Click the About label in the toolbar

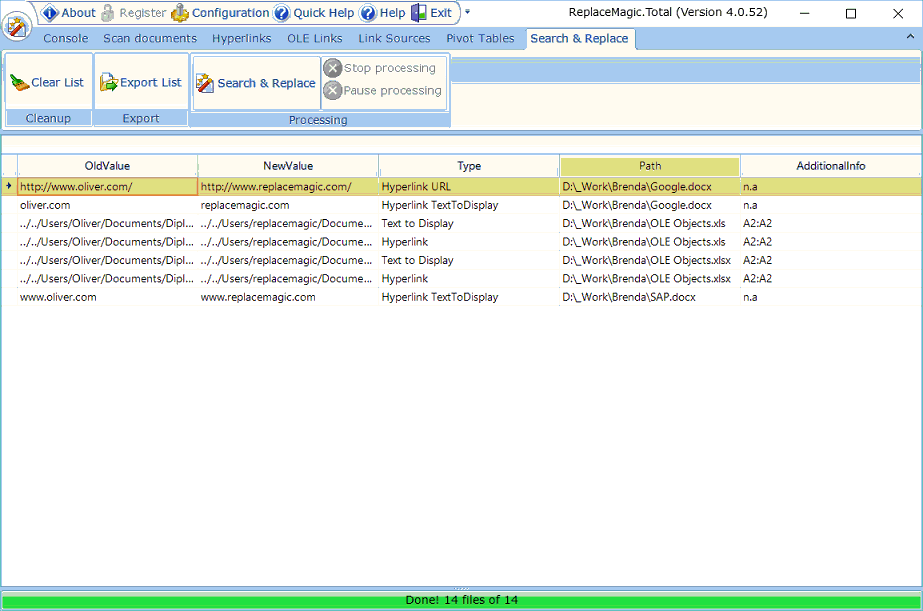(x=78, y=13)
